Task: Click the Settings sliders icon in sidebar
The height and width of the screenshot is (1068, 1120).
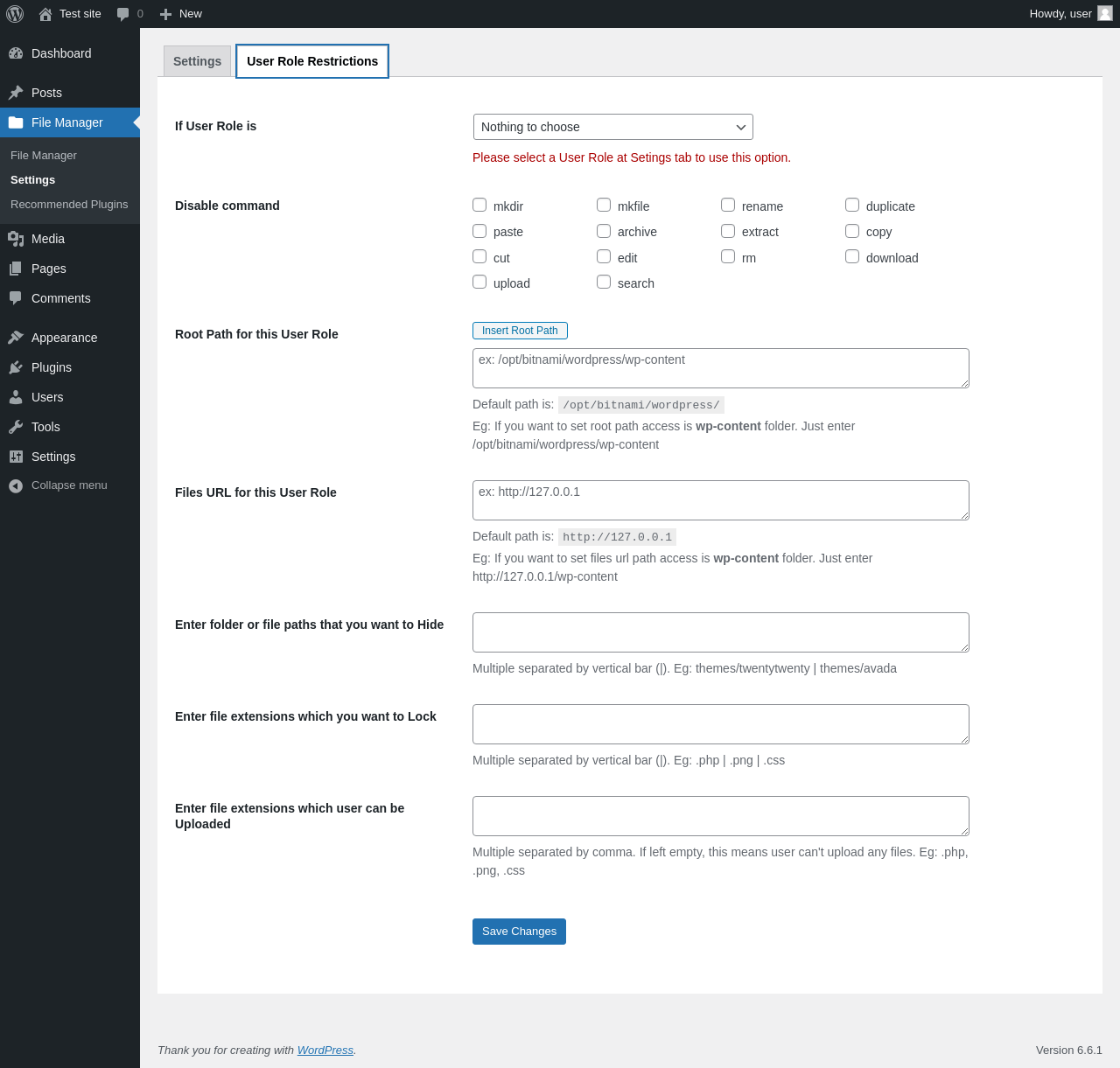Action: [x=16, y=457]
